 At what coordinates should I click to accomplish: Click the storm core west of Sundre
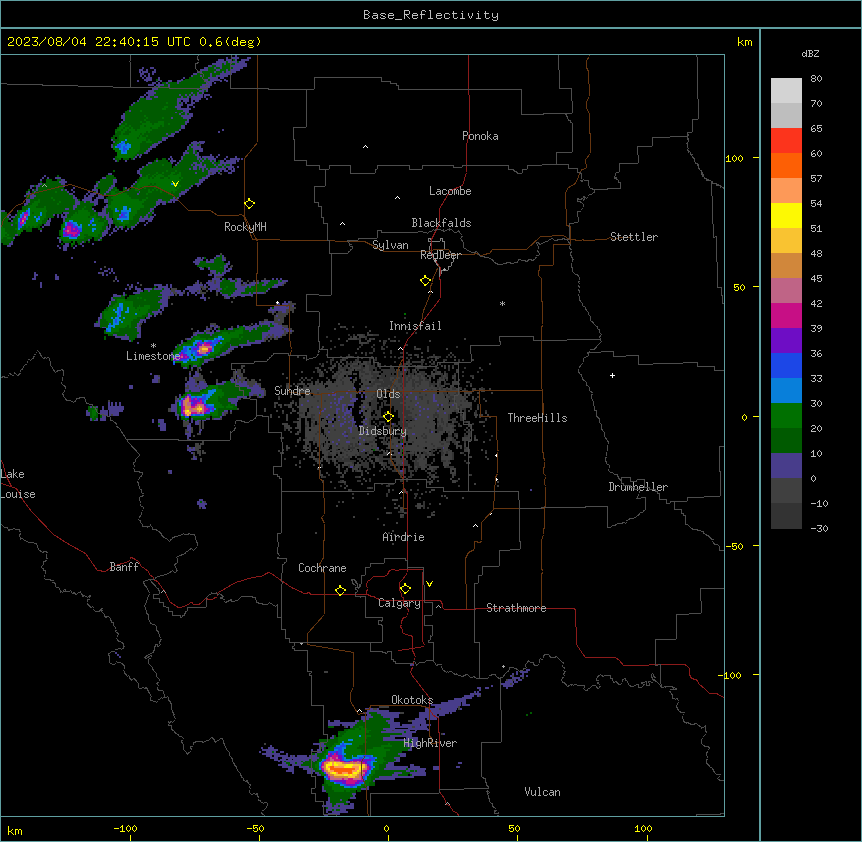coord(194,407)
